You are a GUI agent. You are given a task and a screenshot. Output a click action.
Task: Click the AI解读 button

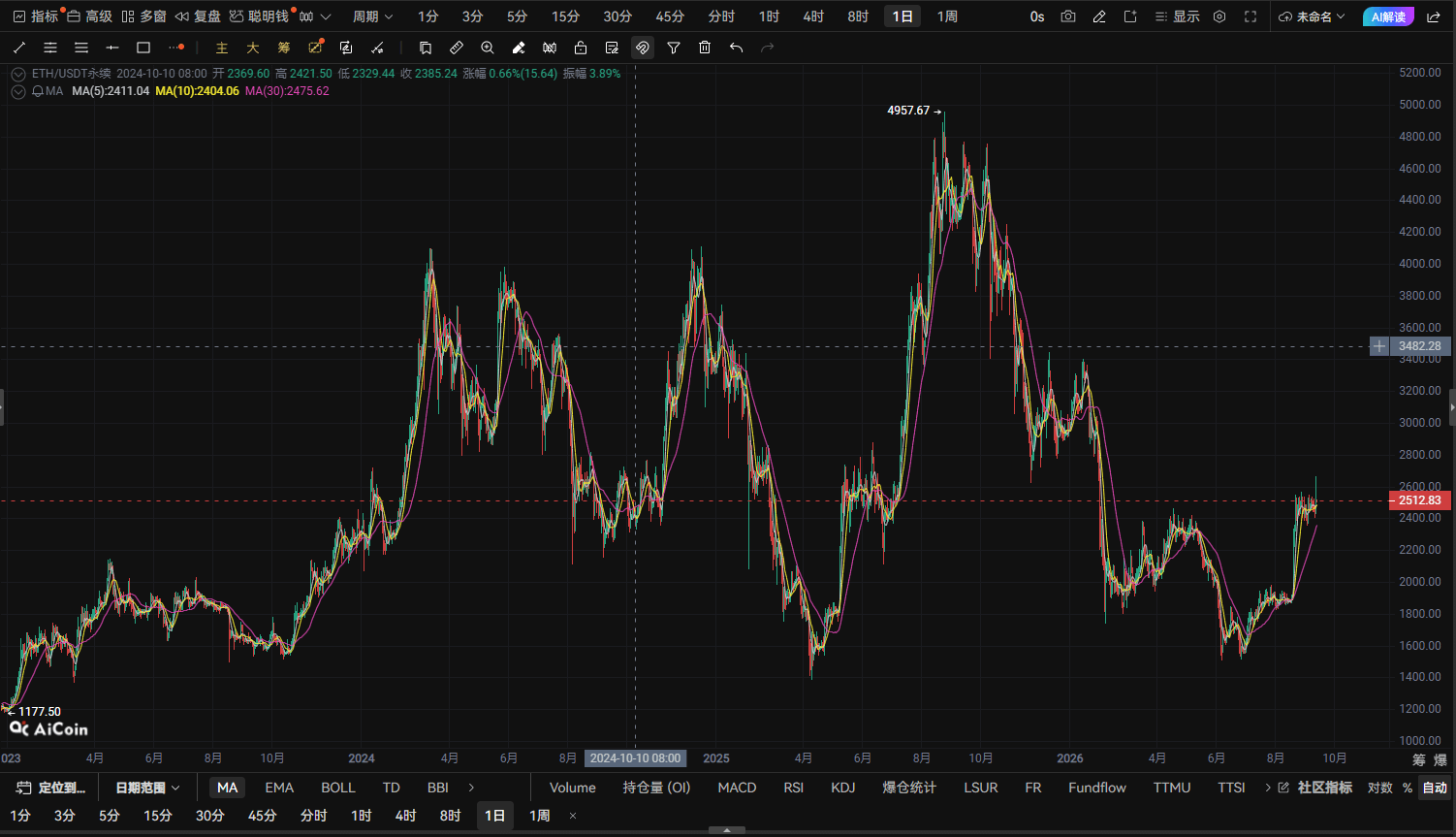click(x=1388, y=16)
